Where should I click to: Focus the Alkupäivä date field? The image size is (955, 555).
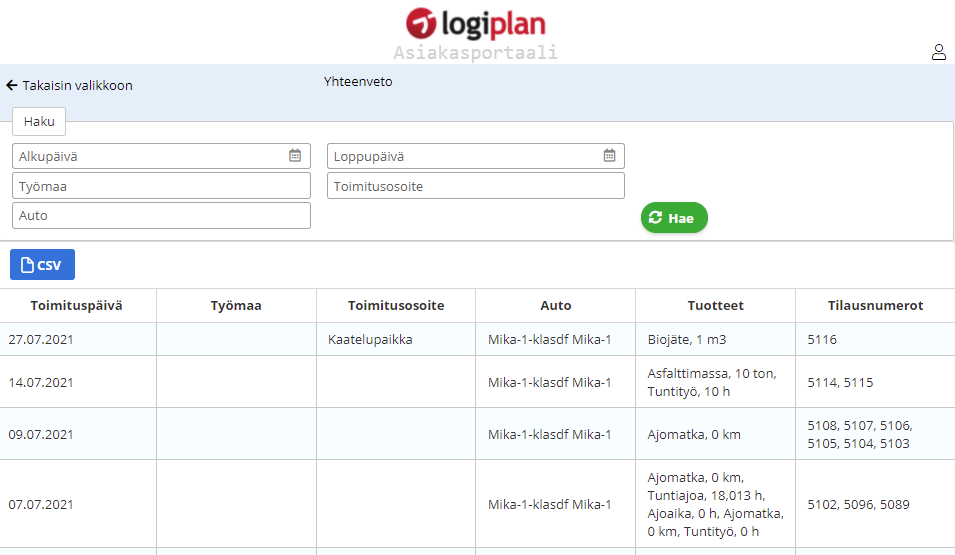pos(150,156)
